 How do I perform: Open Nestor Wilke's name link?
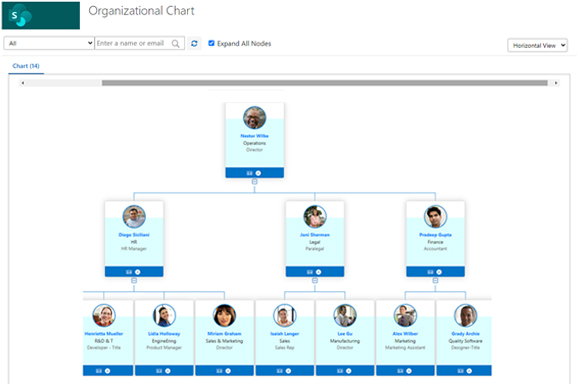pyautogui.click(x=254, y=136)
